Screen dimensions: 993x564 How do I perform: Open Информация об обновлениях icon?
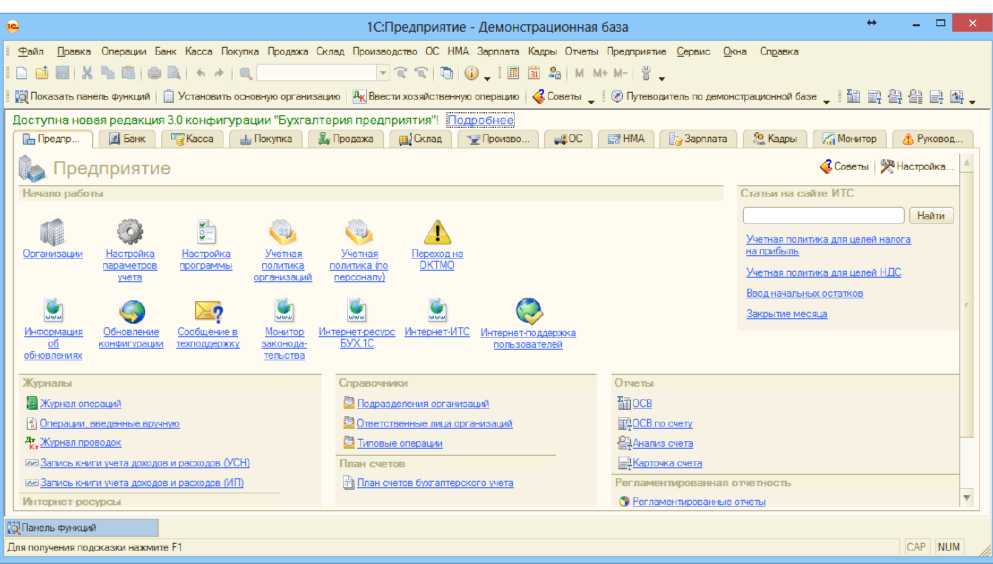53,310
